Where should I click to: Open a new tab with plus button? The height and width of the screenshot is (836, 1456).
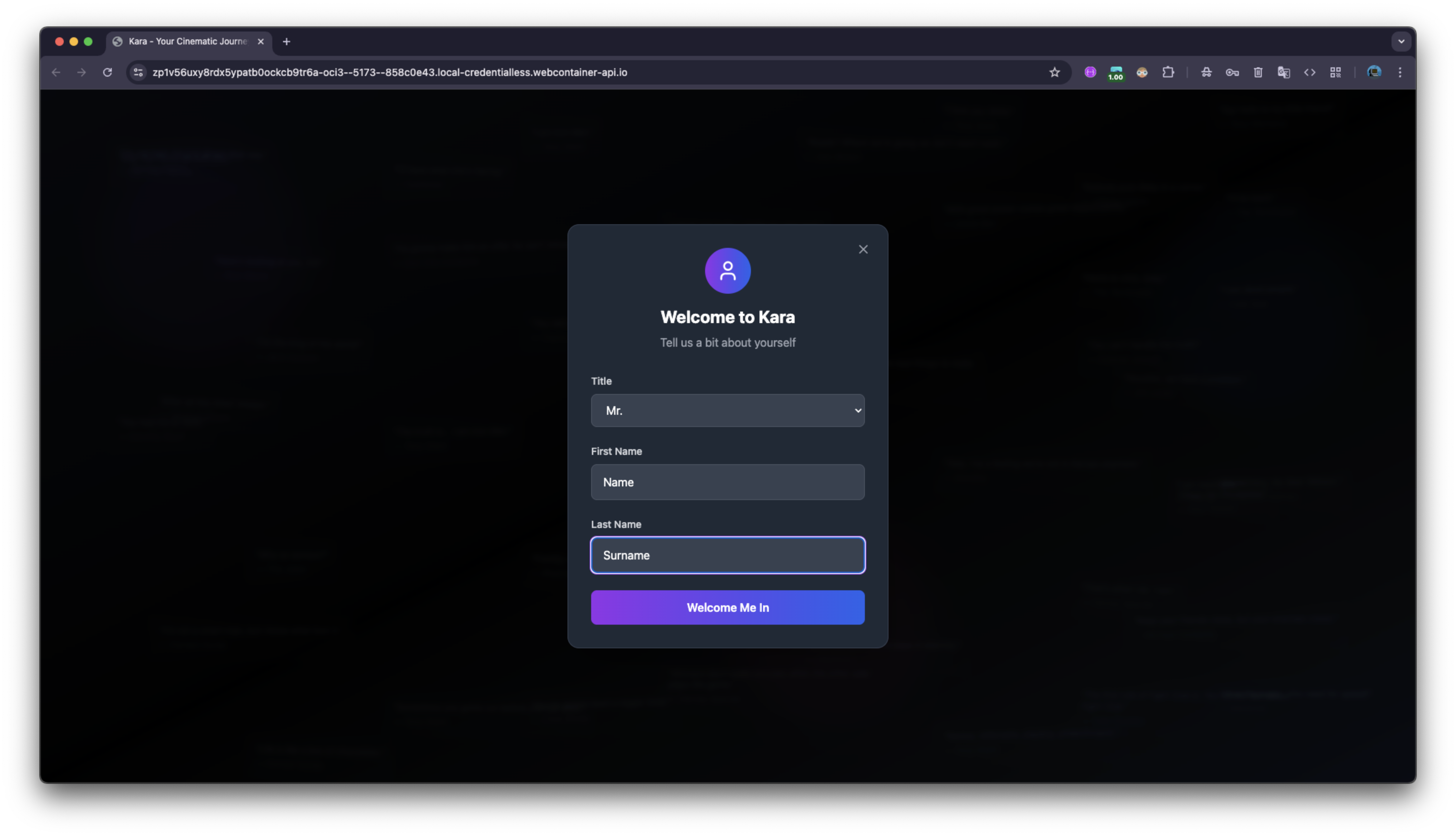click(x=287, y=41)
